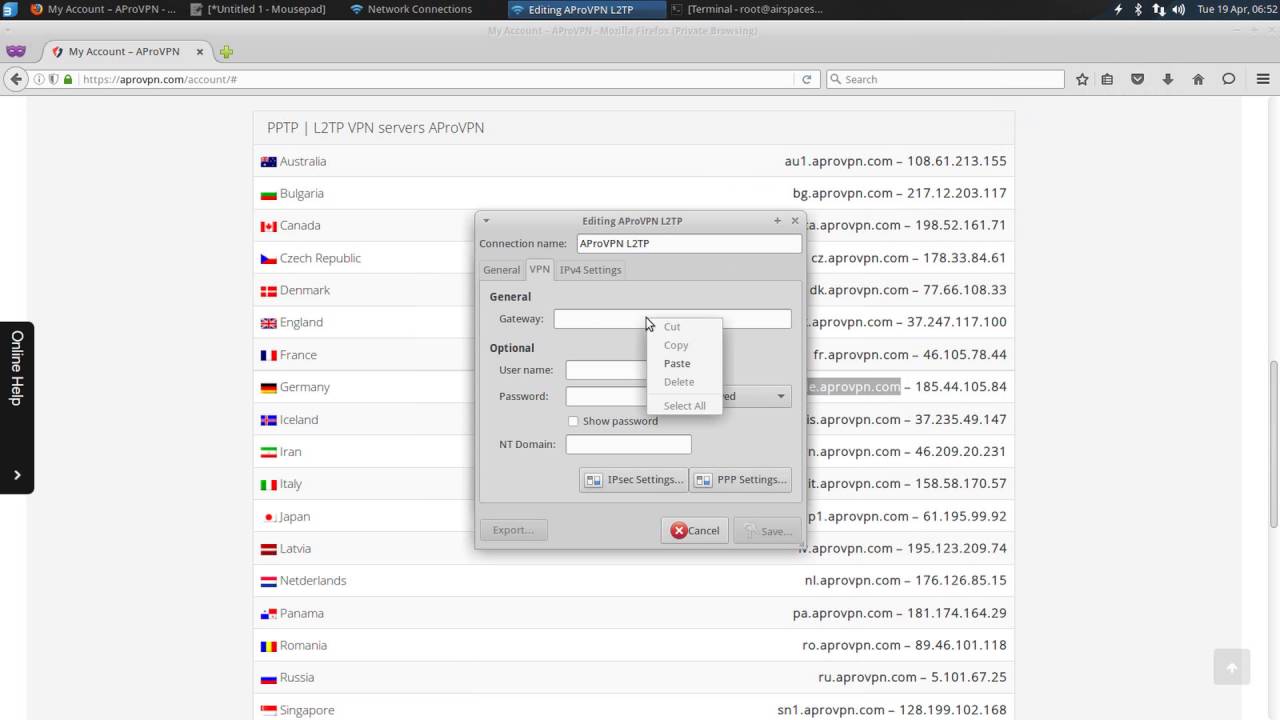1280x720 pixels.
Task: Click the private browsing mask icon
Action: click(15, 51)
